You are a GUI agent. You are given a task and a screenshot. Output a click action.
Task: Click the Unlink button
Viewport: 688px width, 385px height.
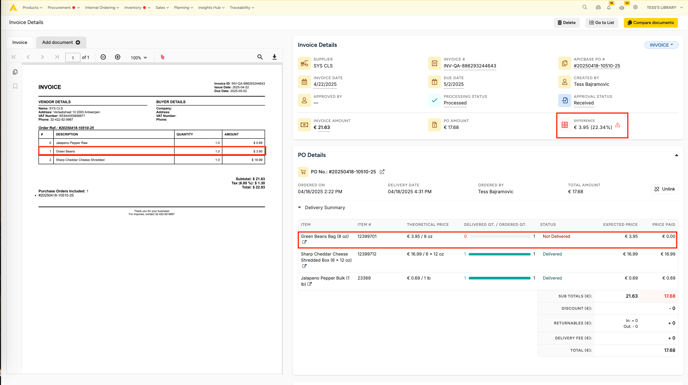coord(665,189)
